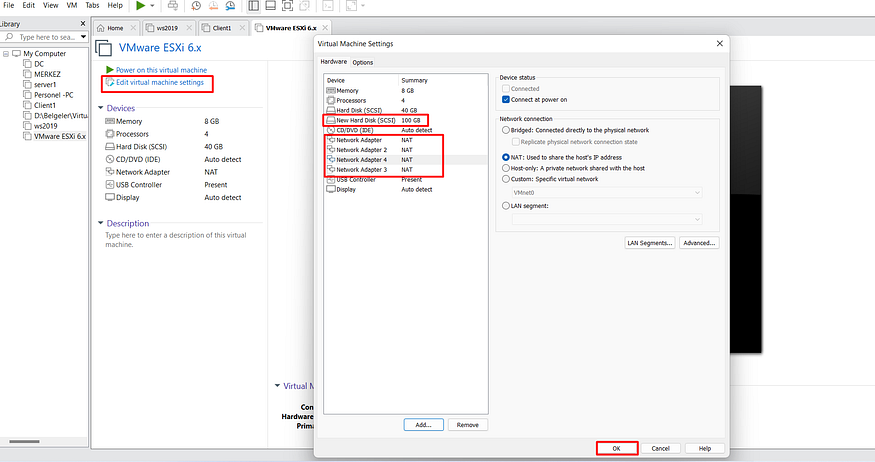Image resolution: width=875 pixels, height=462 pixels.
Task: Click USB Controller in main summary
Action: click(x=139, y=185)
